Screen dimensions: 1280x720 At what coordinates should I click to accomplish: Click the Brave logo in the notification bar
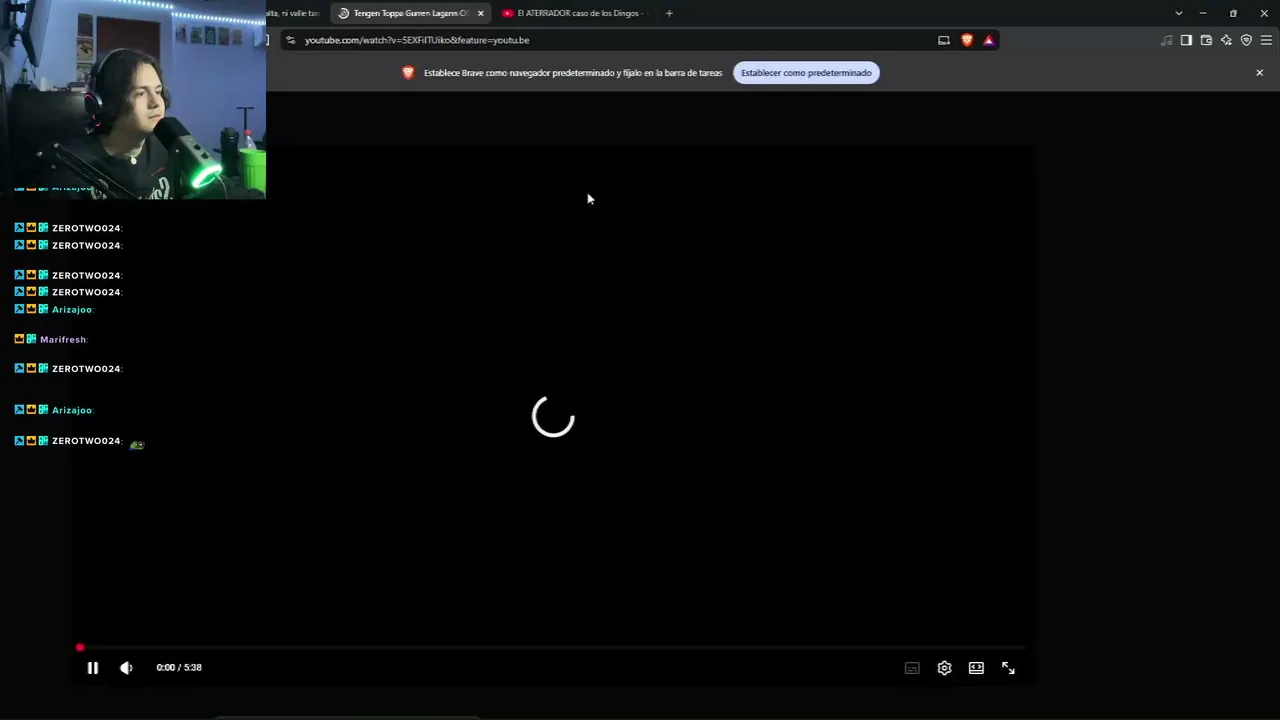click(408, 72)
